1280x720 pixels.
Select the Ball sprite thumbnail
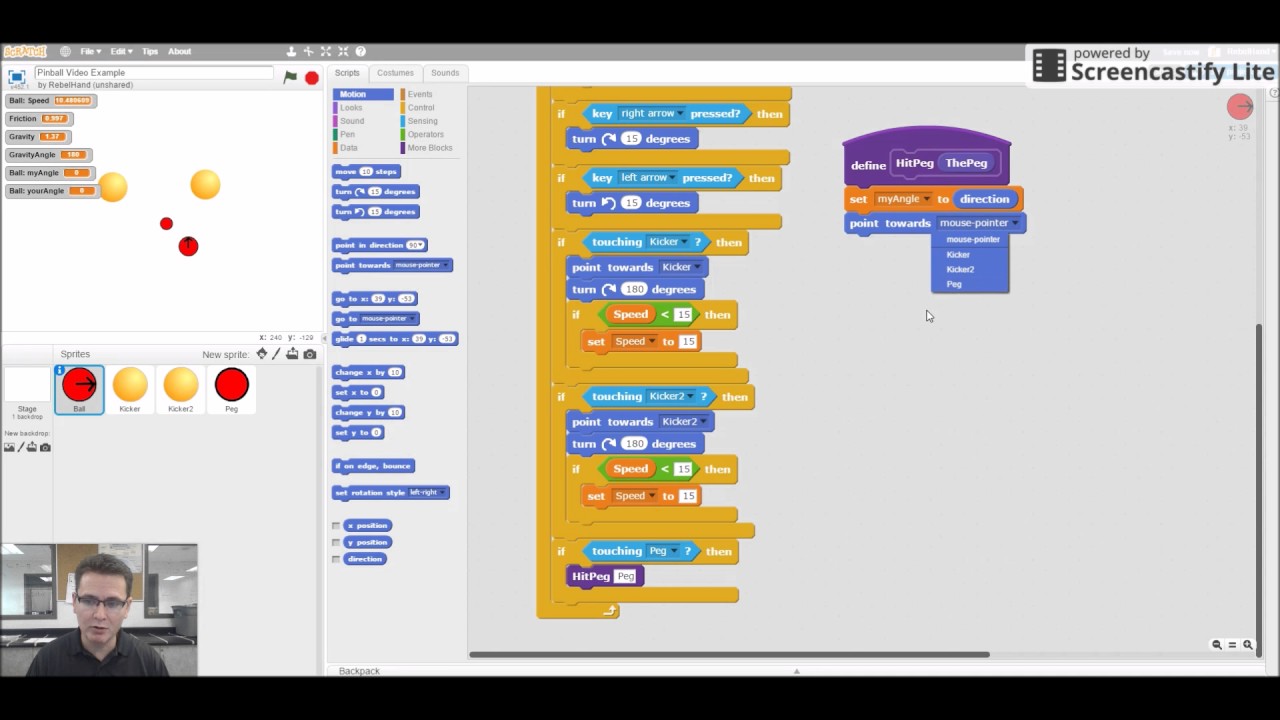point(79,389)
